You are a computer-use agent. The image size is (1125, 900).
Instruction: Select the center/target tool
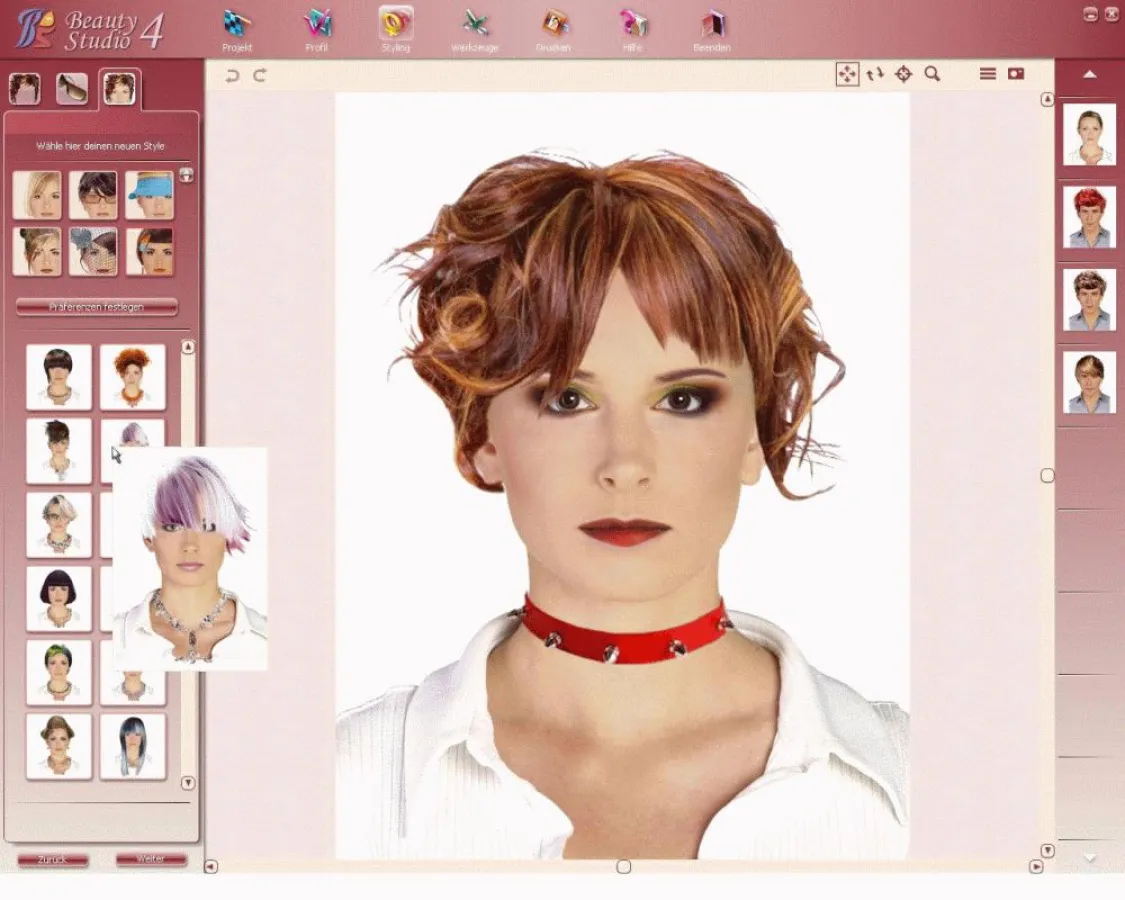click(905, 73)
